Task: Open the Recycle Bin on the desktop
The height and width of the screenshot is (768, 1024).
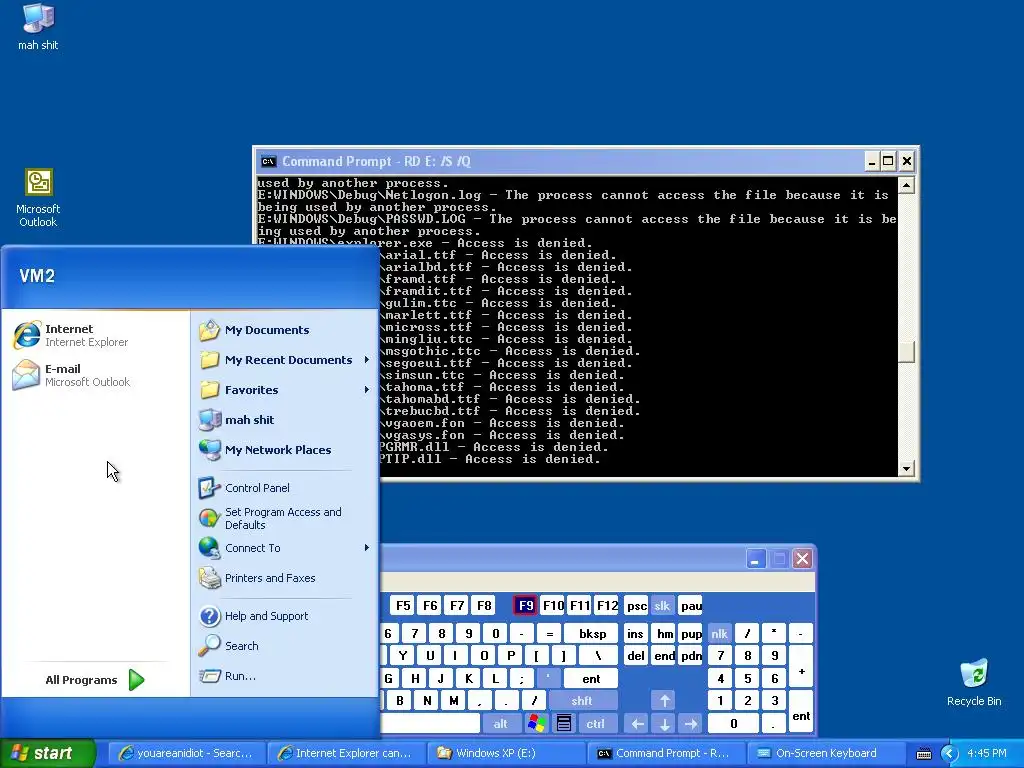Action: pyautogui.click(x=974, y=682)
